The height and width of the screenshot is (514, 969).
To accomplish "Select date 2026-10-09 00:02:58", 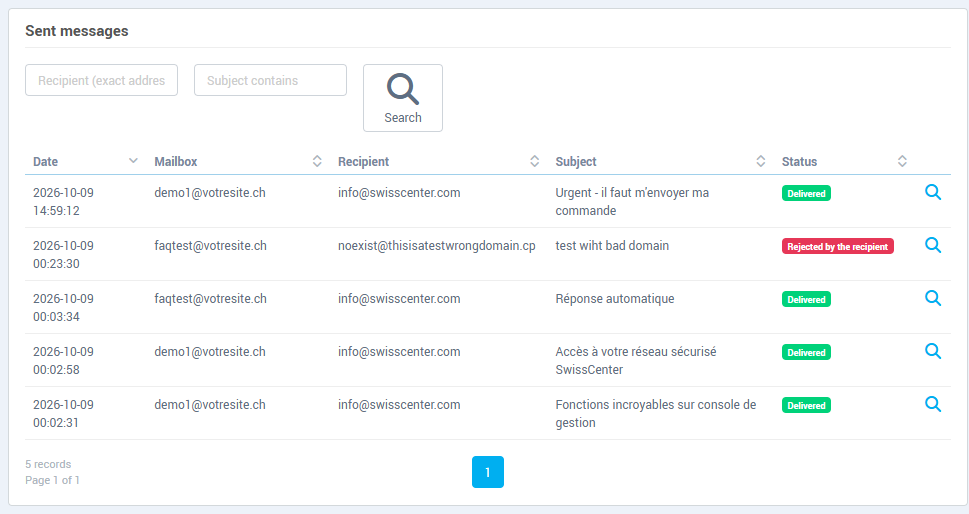I will 63,361.
